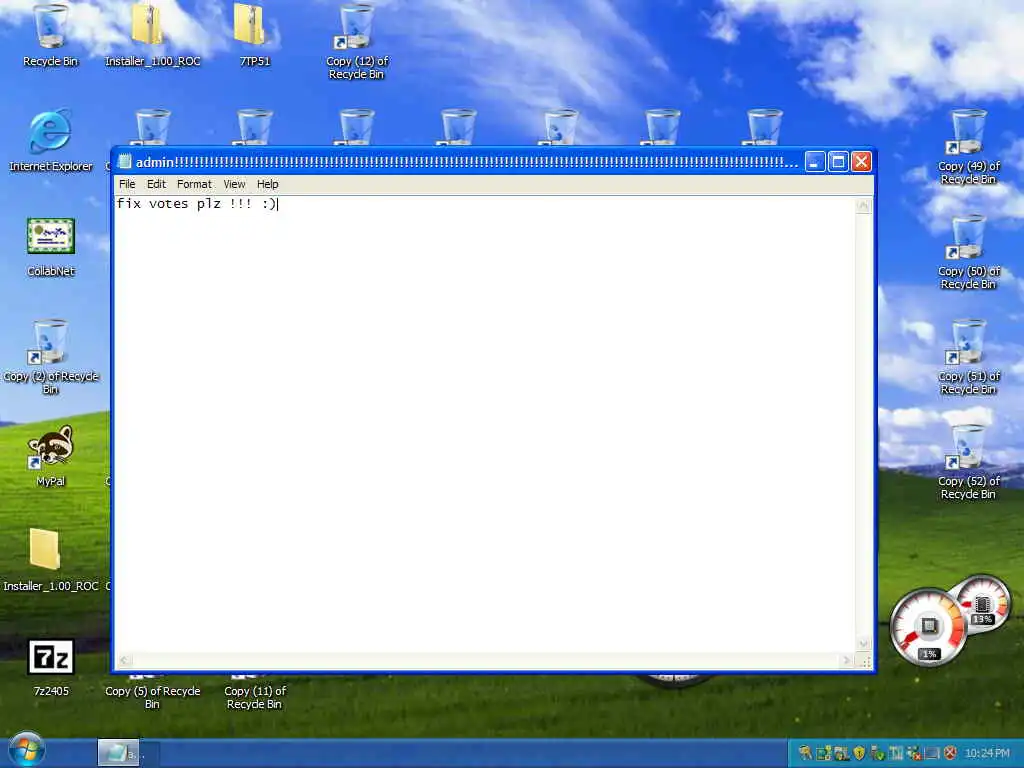Click the keys icon in system tray
The width and height of the screenshot is (1024, 768).
coord(805,753)
